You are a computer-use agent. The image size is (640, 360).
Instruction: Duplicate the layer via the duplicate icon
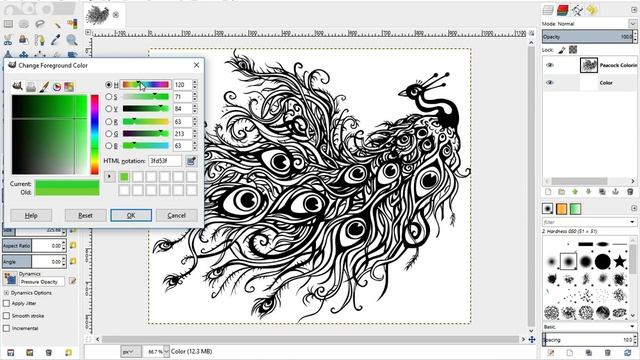[602, 191]
